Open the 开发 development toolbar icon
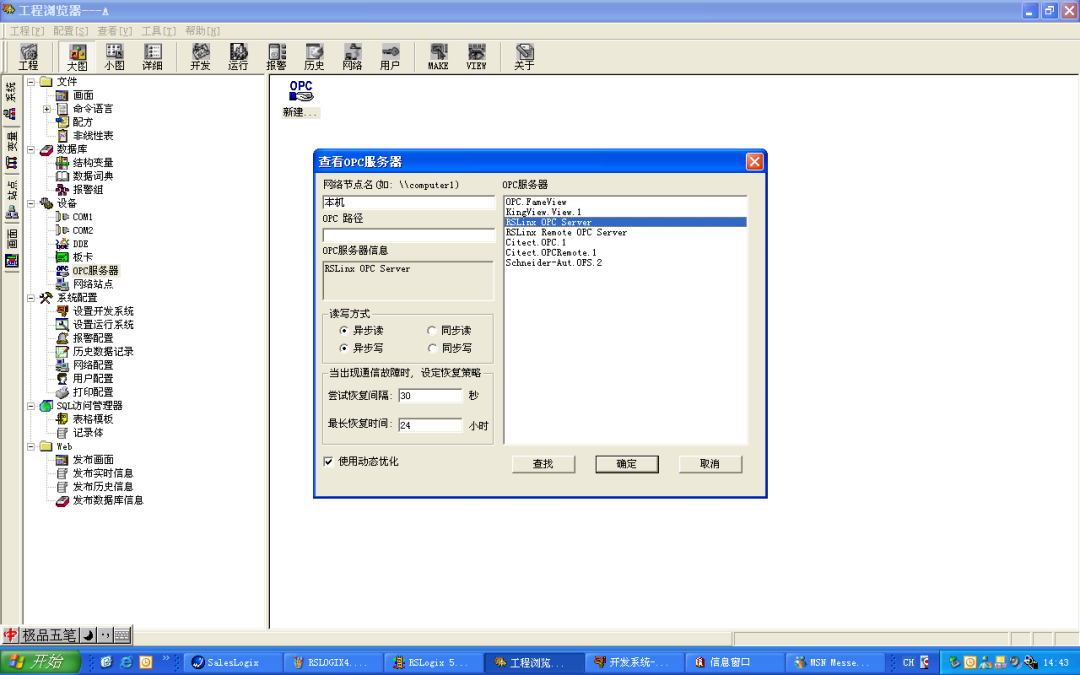 [x=200, y=56]
